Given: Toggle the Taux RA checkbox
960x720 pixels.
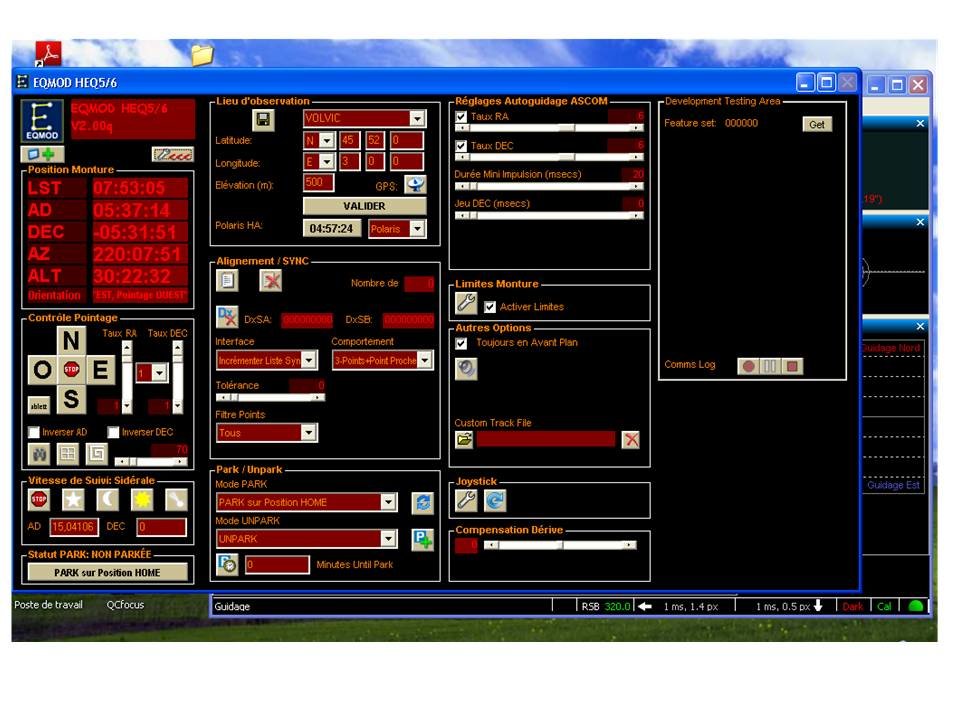Looking at the screenshot, I should pyautogui.click(x=462, y=116).
